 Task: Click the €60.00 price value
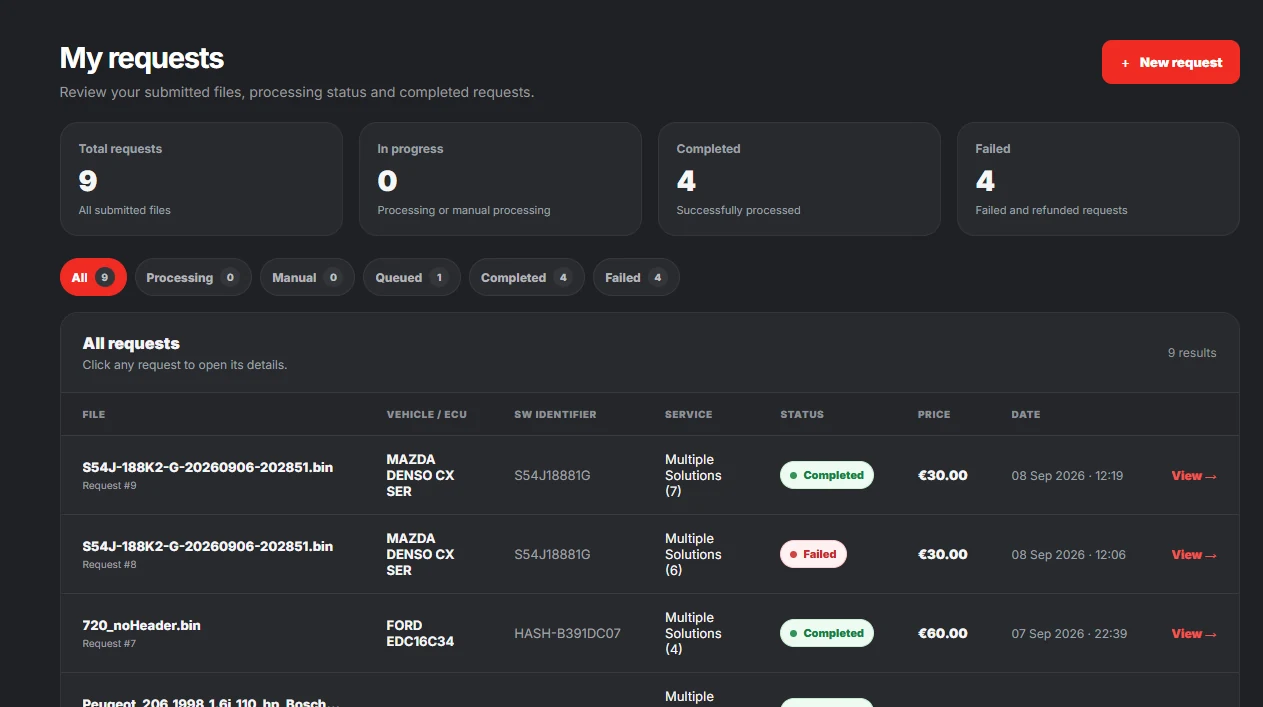pos(943,634)
